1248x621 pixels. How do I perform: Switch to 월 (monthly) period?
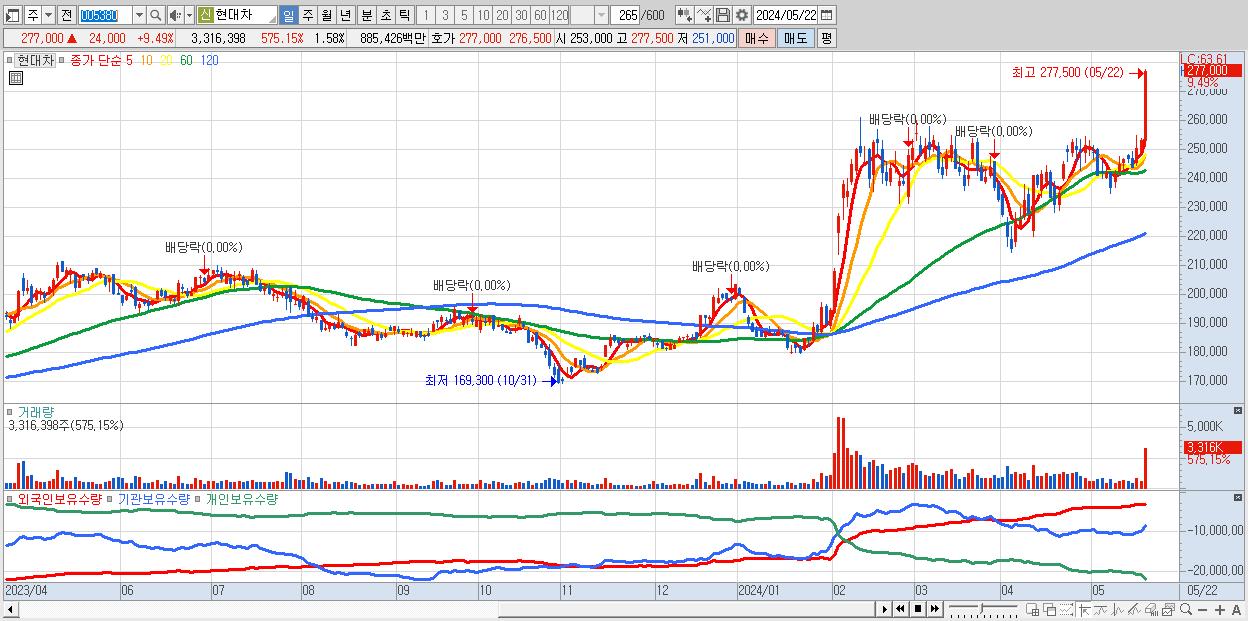(327, 15)
